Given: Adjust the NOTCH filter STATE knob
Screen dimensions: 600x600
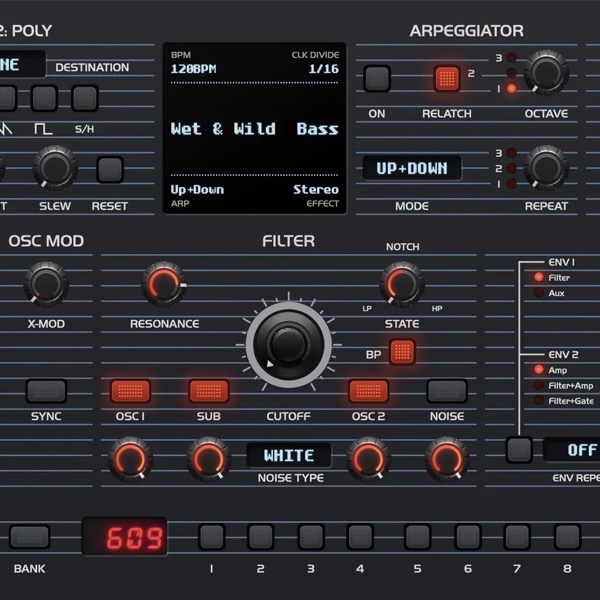Looking at the screenshot, I should pos(402,284).
